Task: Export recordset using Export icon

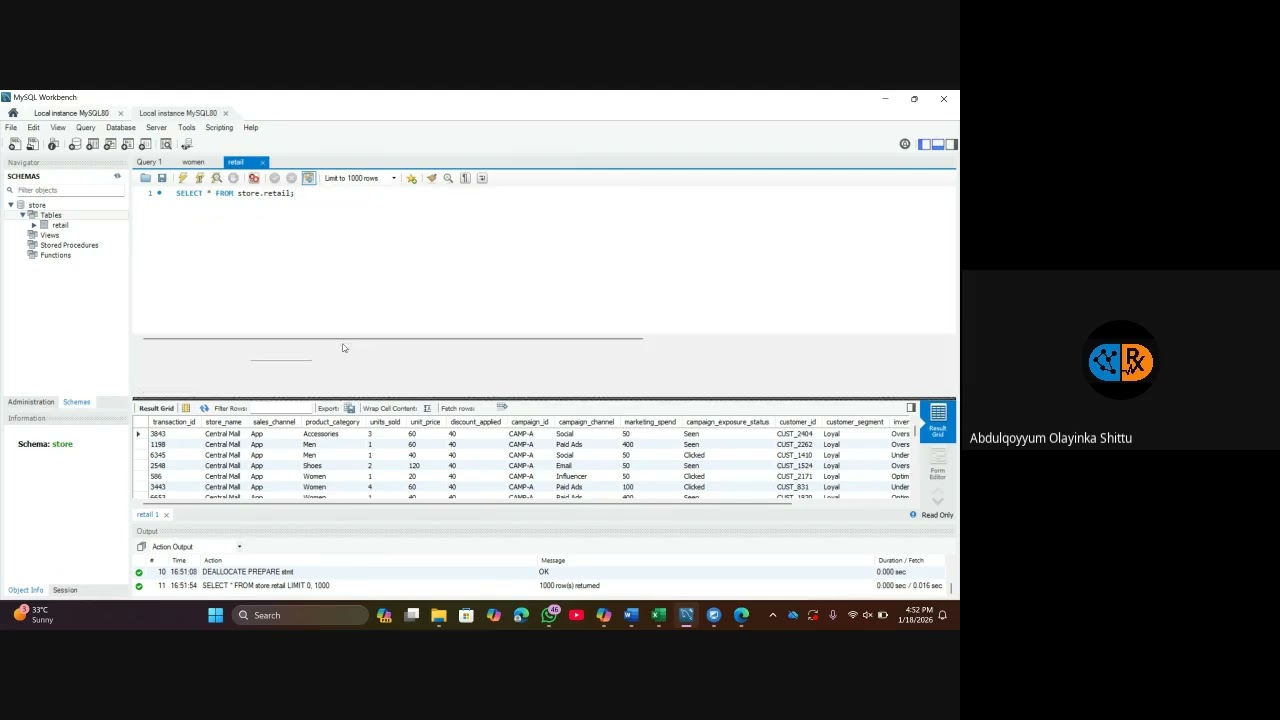Action: click(349, 408)
